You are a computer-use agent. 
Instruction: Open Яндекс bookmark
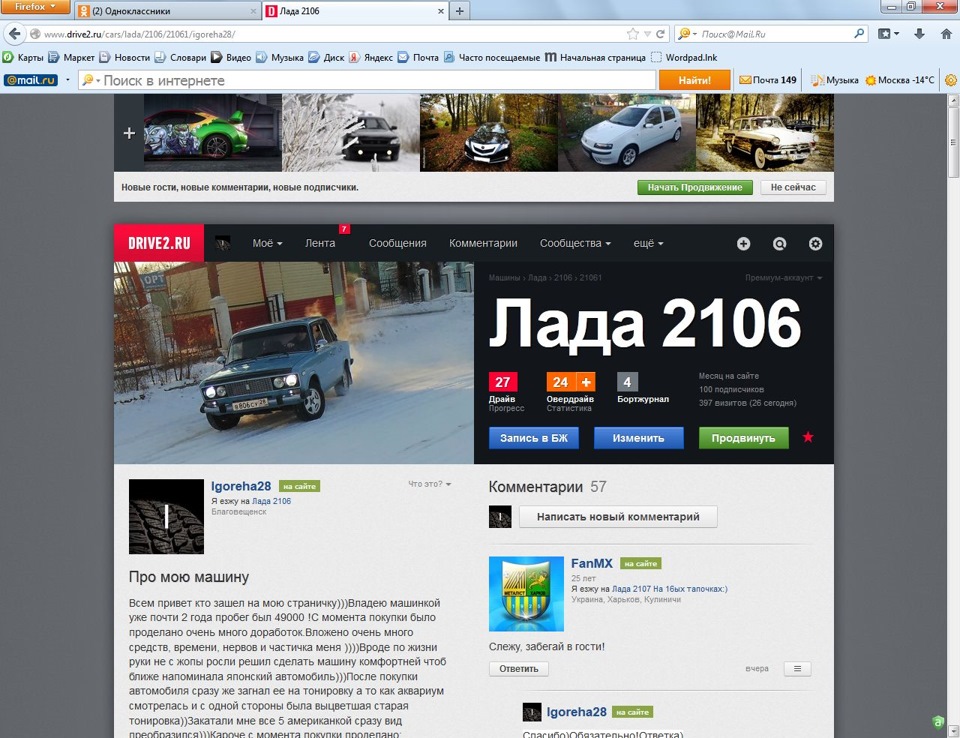[x=371, y=58]
